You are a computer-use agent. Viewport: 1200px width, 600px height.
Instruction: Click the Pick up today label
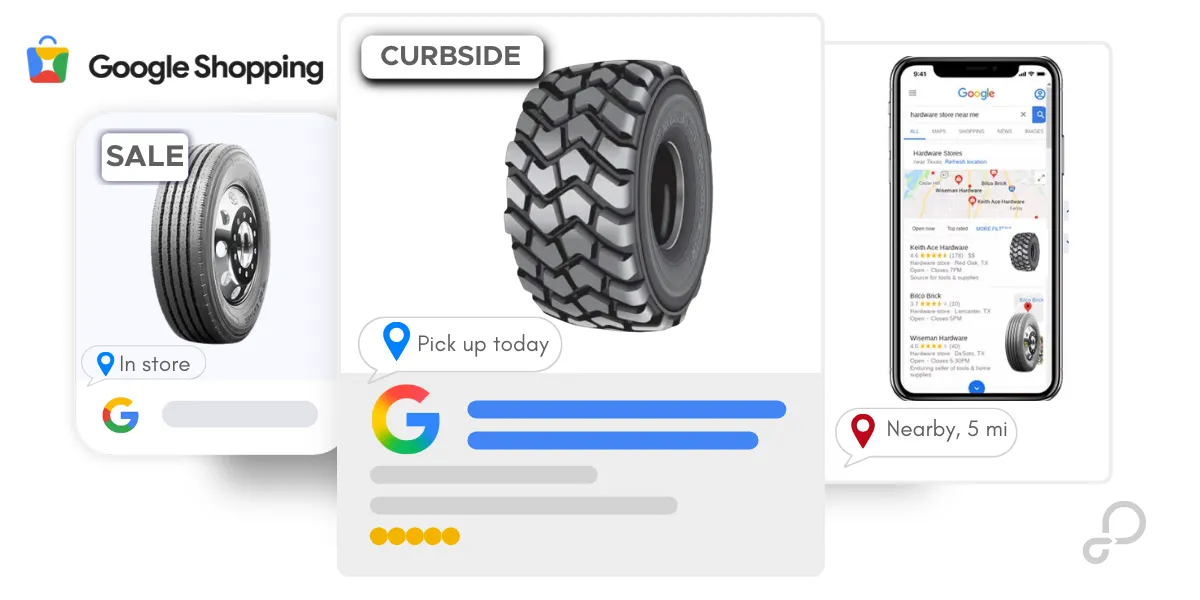[483, 344]
